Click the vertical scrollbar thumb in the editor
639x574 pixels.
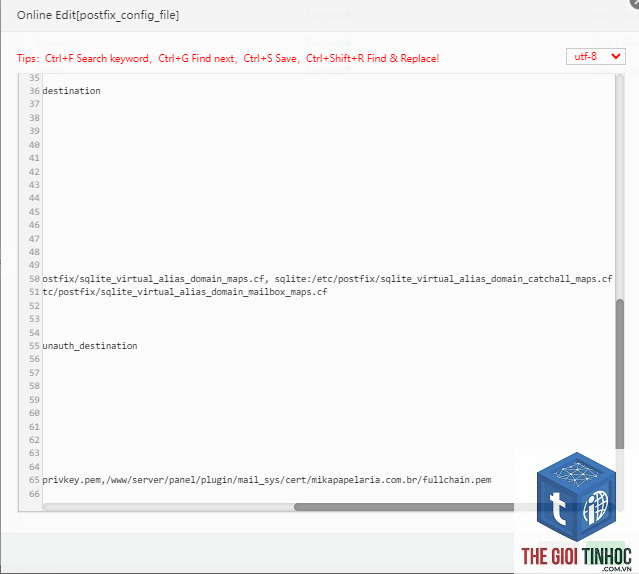click(x=620, y=374)
